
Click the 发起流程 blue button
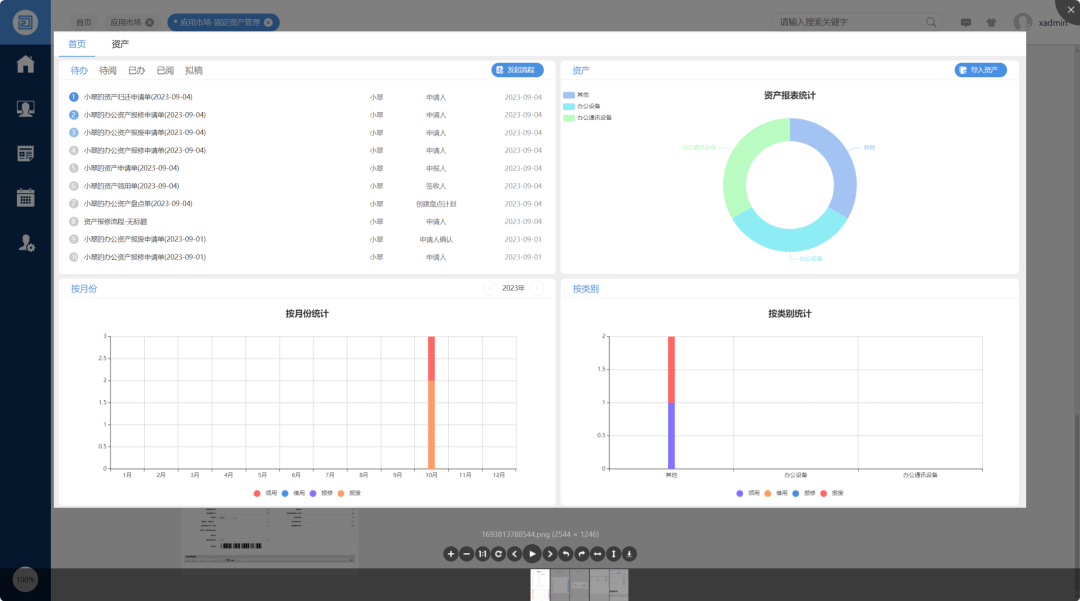(517, 70)
